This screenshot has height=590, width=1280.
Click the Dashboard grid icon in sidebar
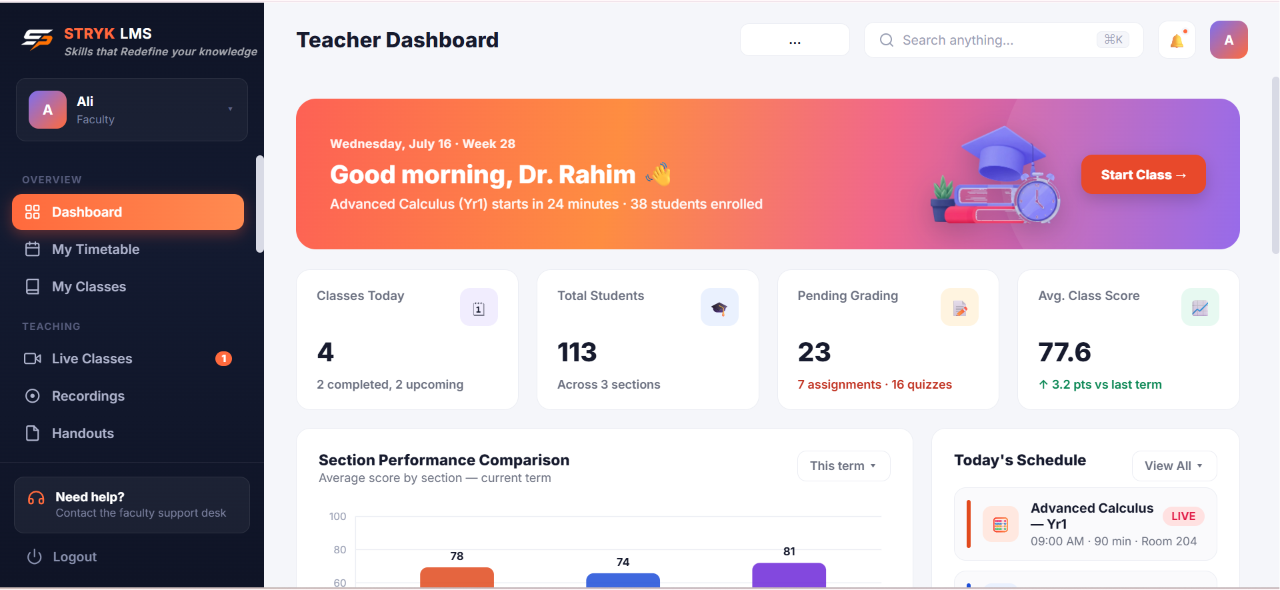tap(32, 212)
